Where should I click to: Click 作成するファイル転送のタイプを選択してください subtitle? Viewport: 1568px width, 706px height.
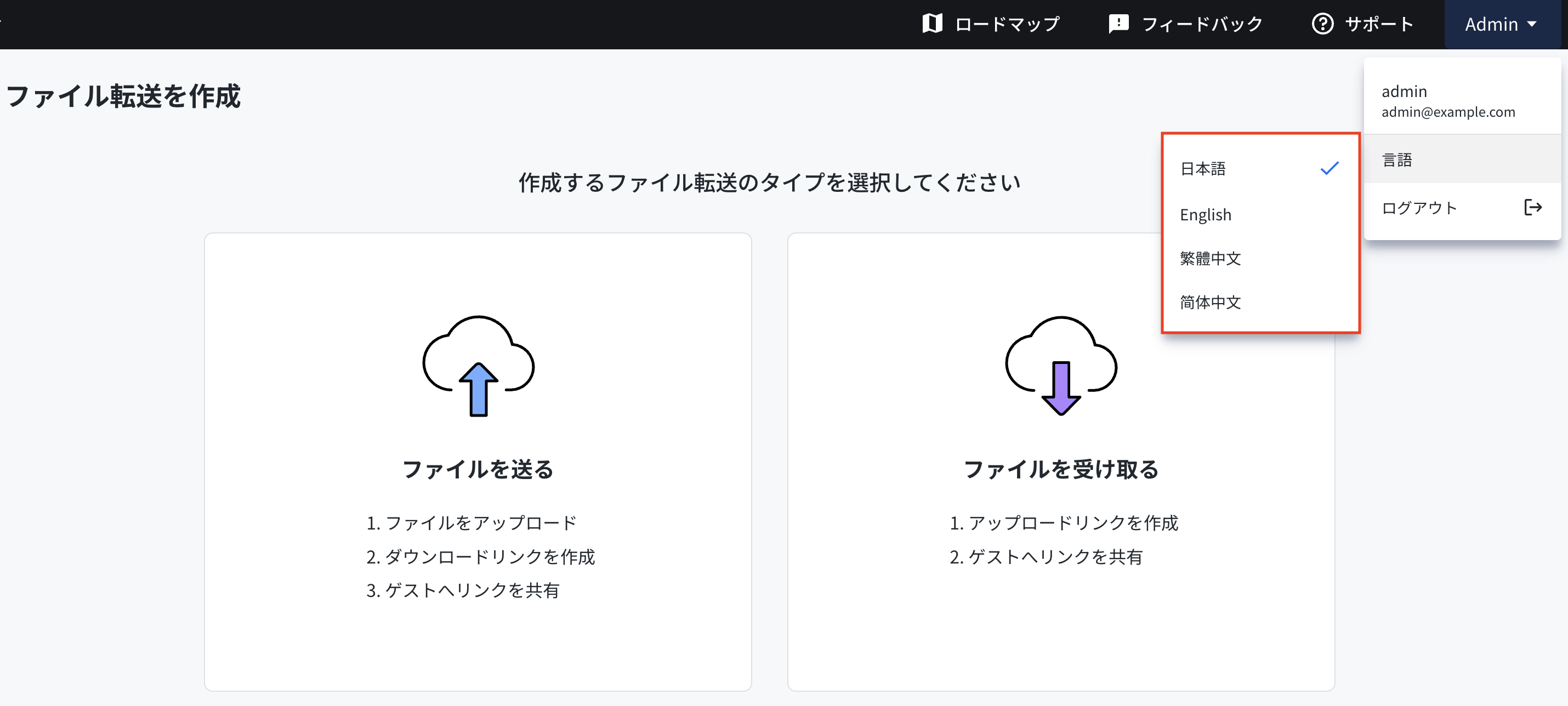point(769,182)
